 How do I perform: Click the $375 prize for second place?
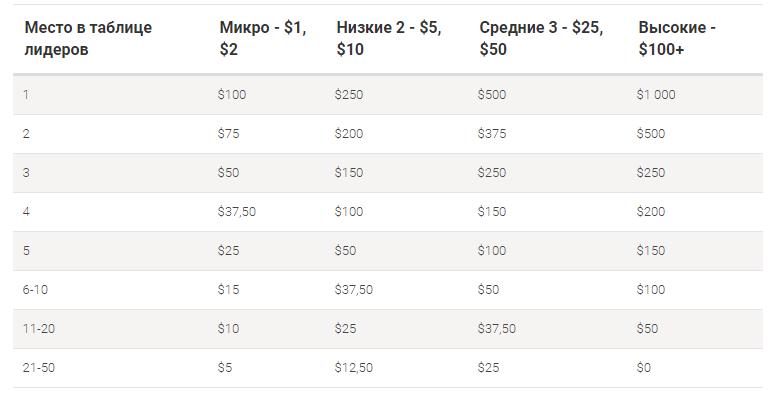pos(492,133)
